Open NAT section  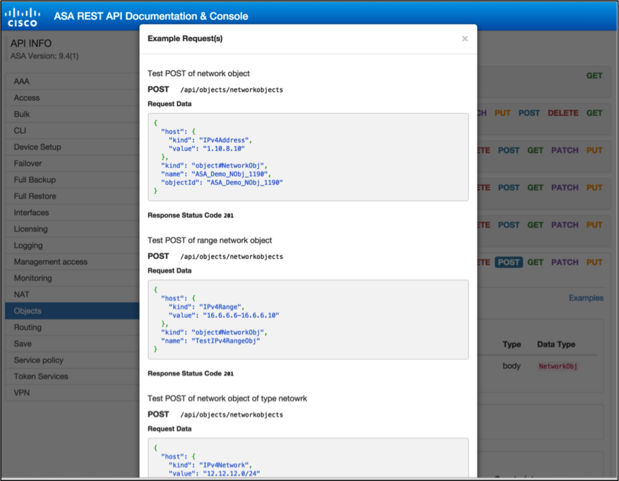coord(72,295)
